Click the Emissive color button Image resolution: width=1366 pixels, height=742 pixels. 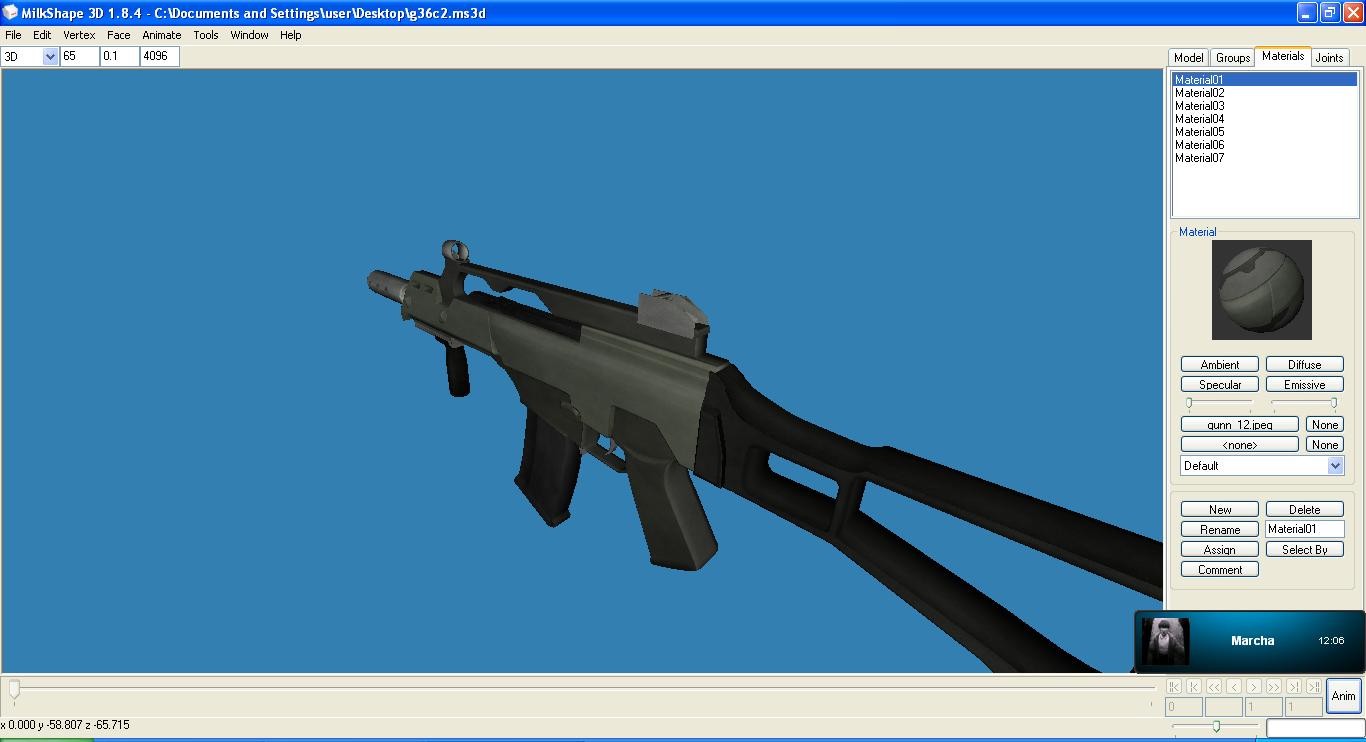click(x=1305, y=385)
